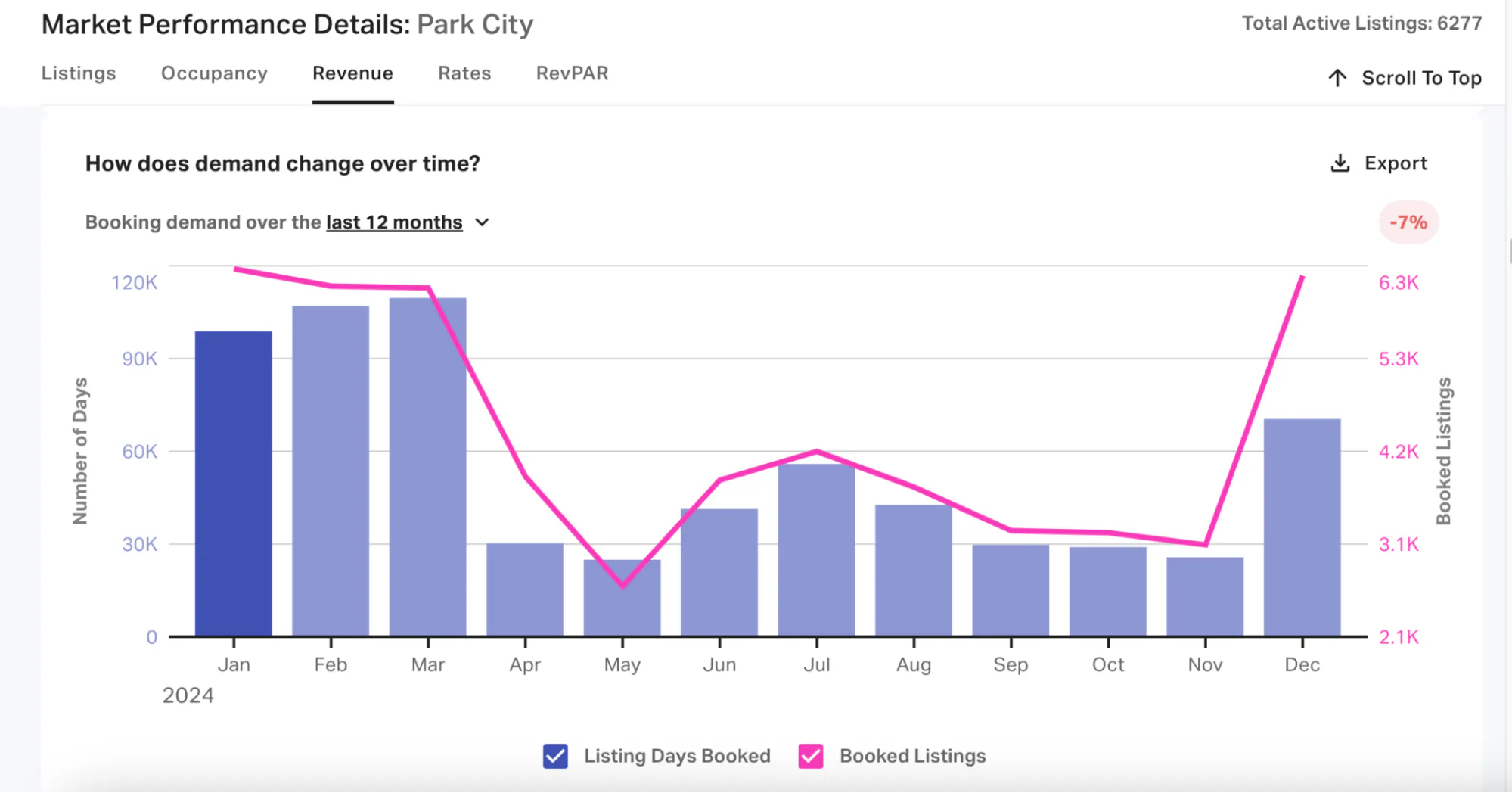Click the June bar in chart
The image size is (1512, 793).
(x=719, y=573)
